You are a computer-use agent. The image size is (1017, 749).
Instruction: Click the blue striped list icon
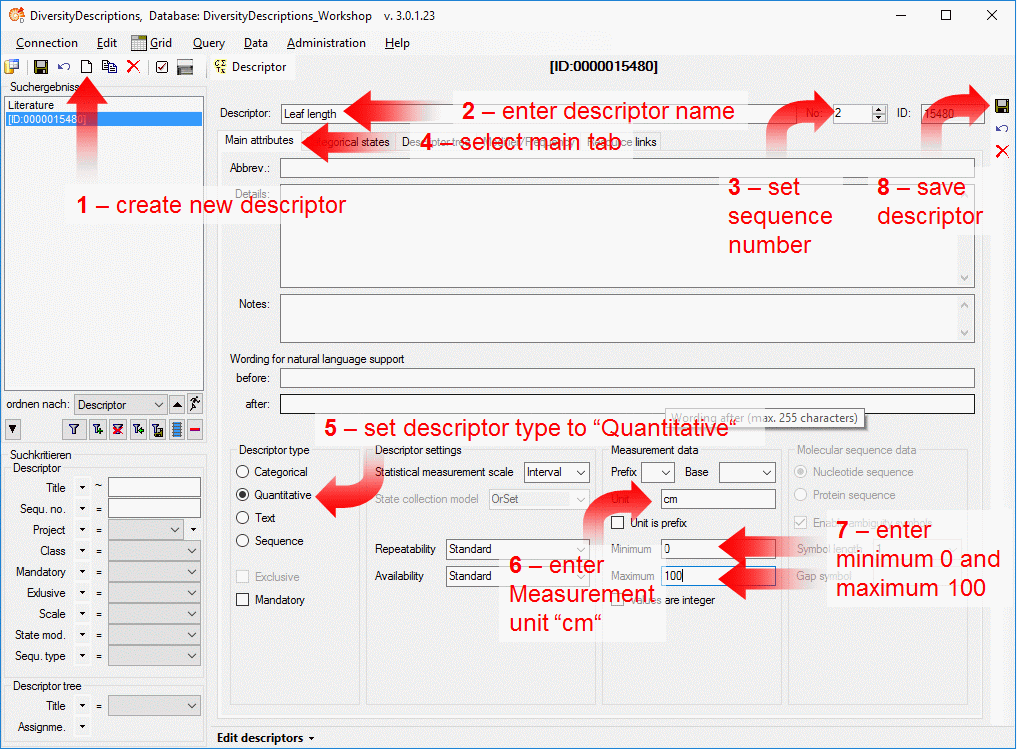176,429
